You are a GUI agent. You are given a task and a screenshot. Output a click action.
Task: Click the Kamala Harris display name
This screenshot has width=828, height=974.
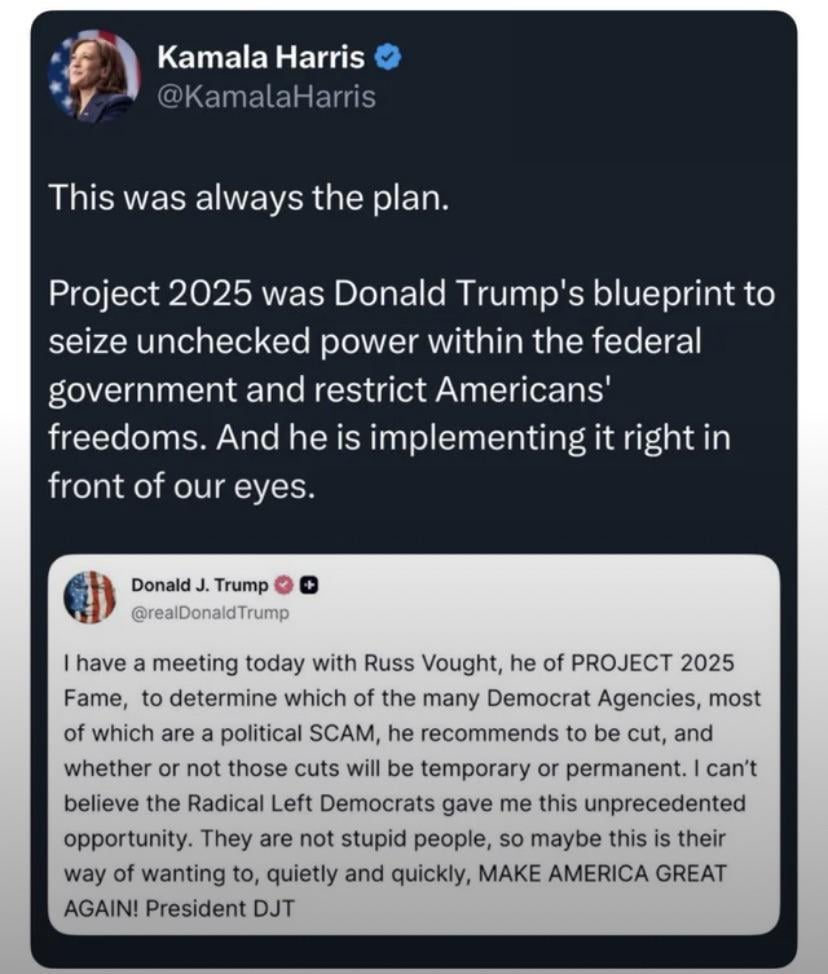point(261,59)
